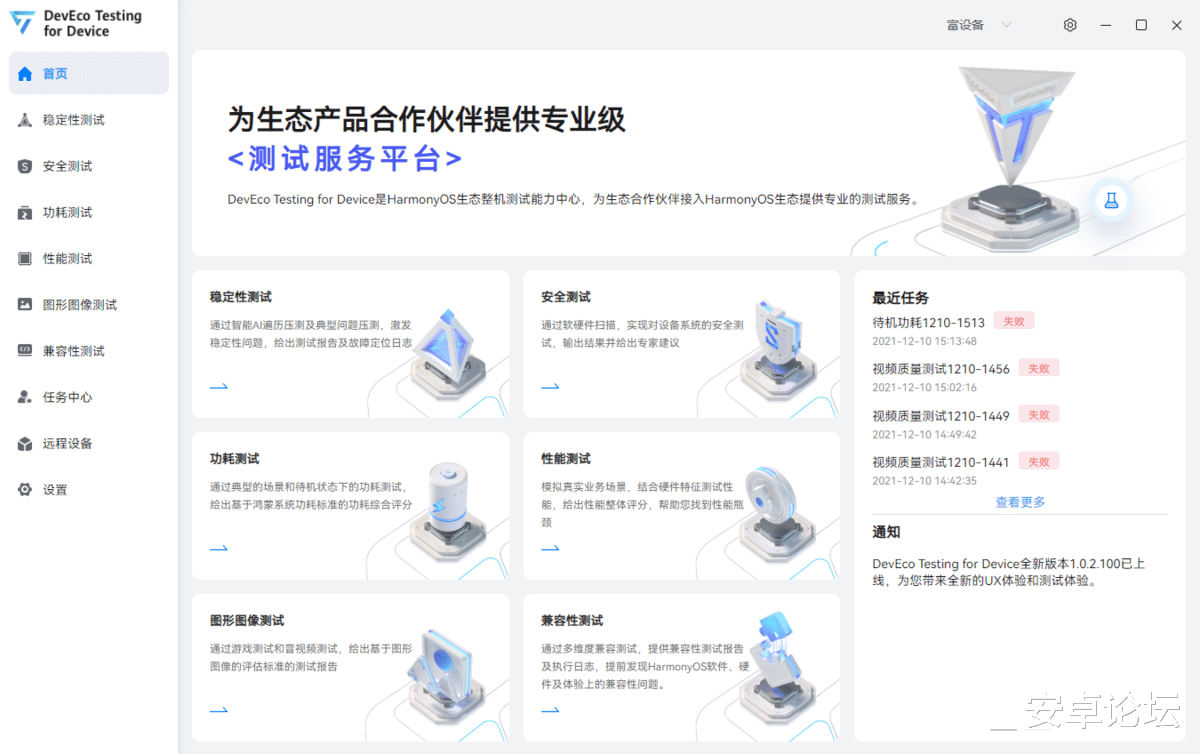The image size is (1200, 754).
Task: Click the timestamp 2021-12-10 14:42:35
Action: click(x=924, y=481)
